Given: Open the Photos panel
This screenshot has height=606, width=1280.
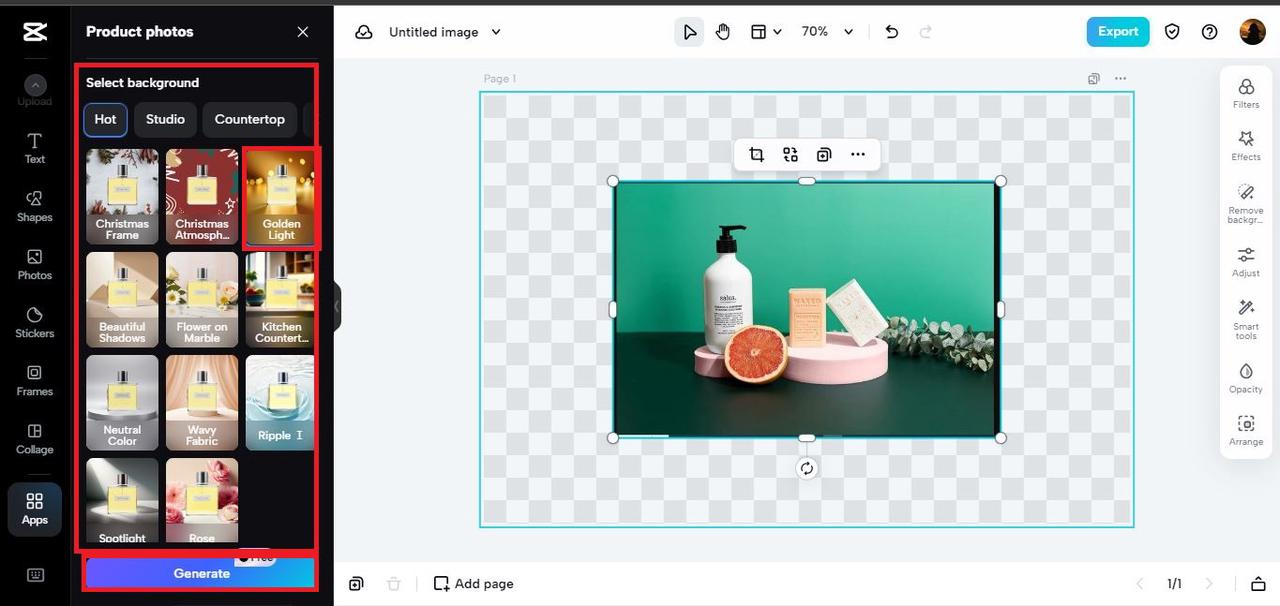Looking at the screenshot, I should (35, 264).
